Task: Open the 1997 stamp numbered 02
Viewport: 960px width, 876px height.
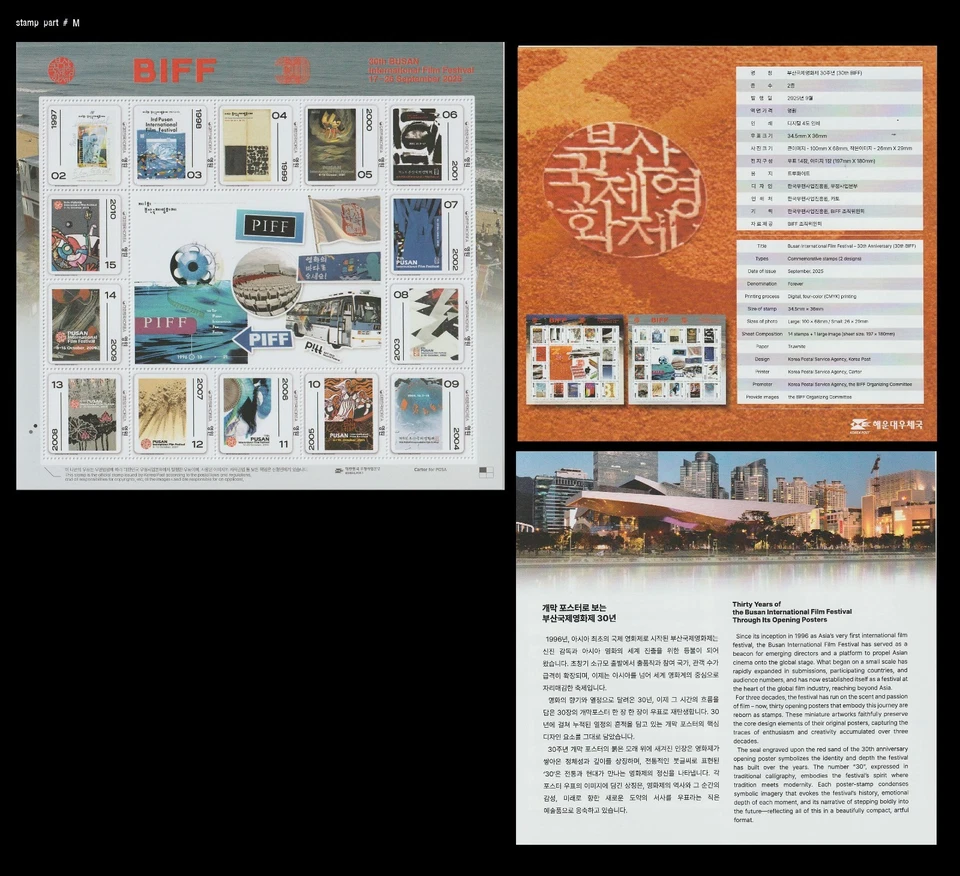Action: pos(87,141)
